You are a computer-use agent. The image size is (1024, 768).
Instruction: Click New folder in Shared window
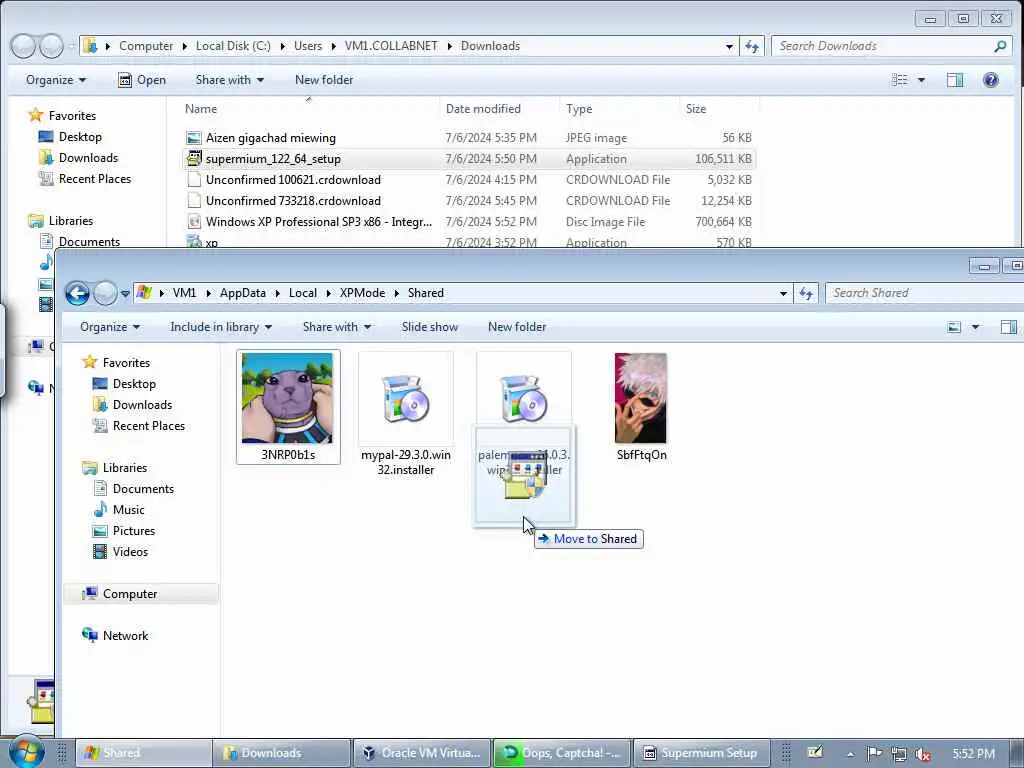click(517, 327)
